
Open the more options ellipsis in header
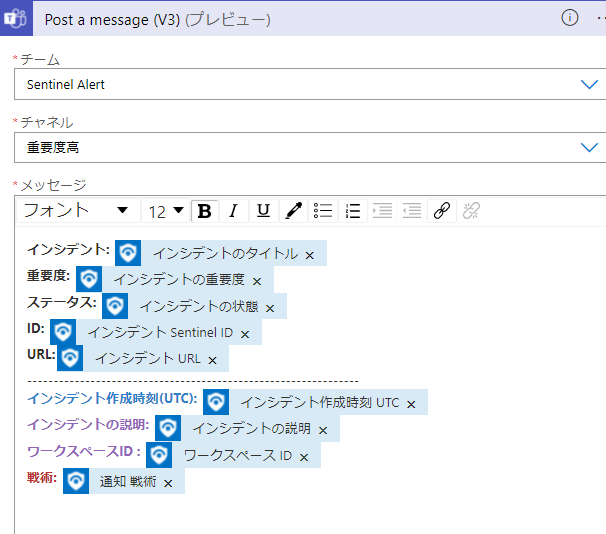[601, 18]
